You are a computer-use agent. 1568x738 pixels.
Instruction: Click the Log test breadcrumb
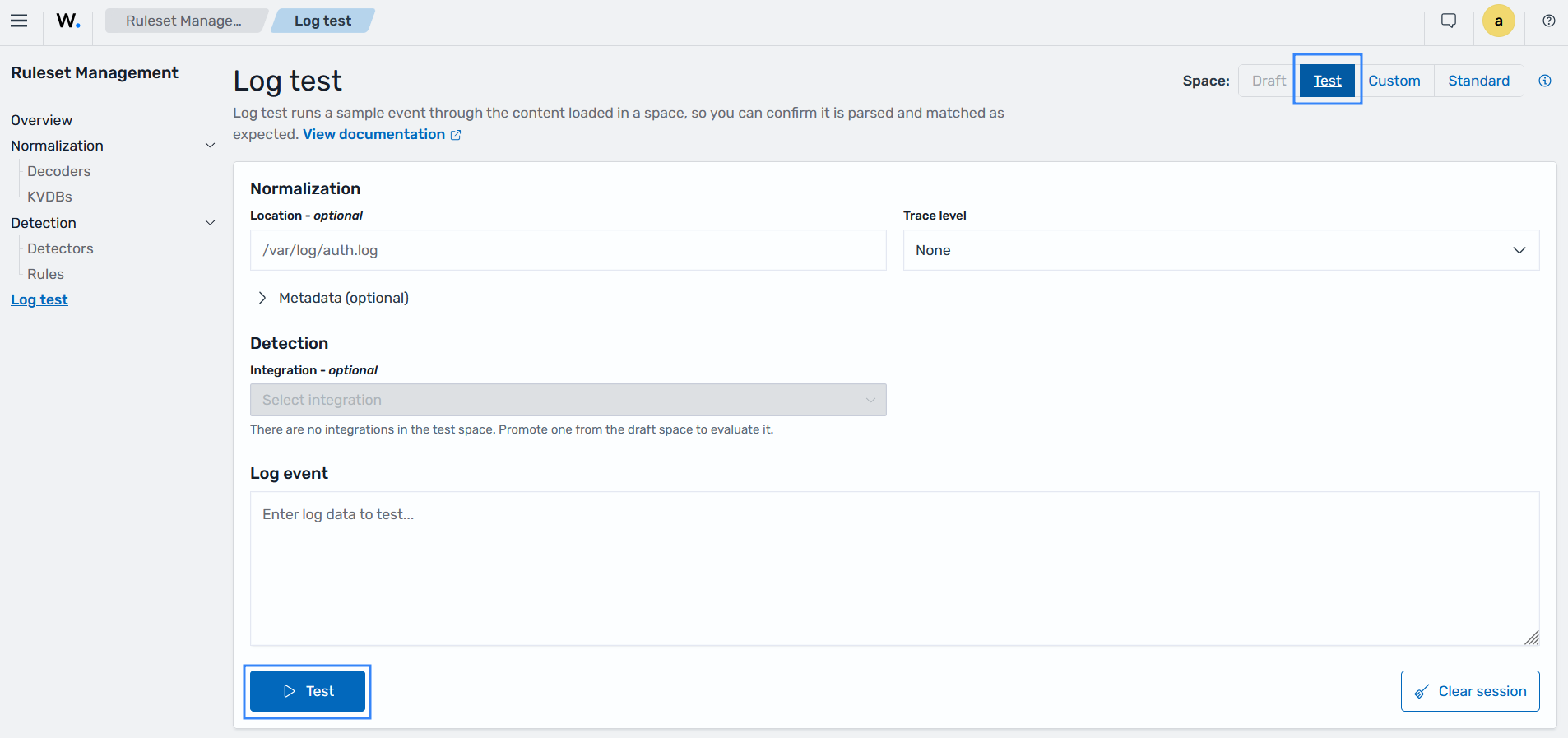[x=322, y=21]
